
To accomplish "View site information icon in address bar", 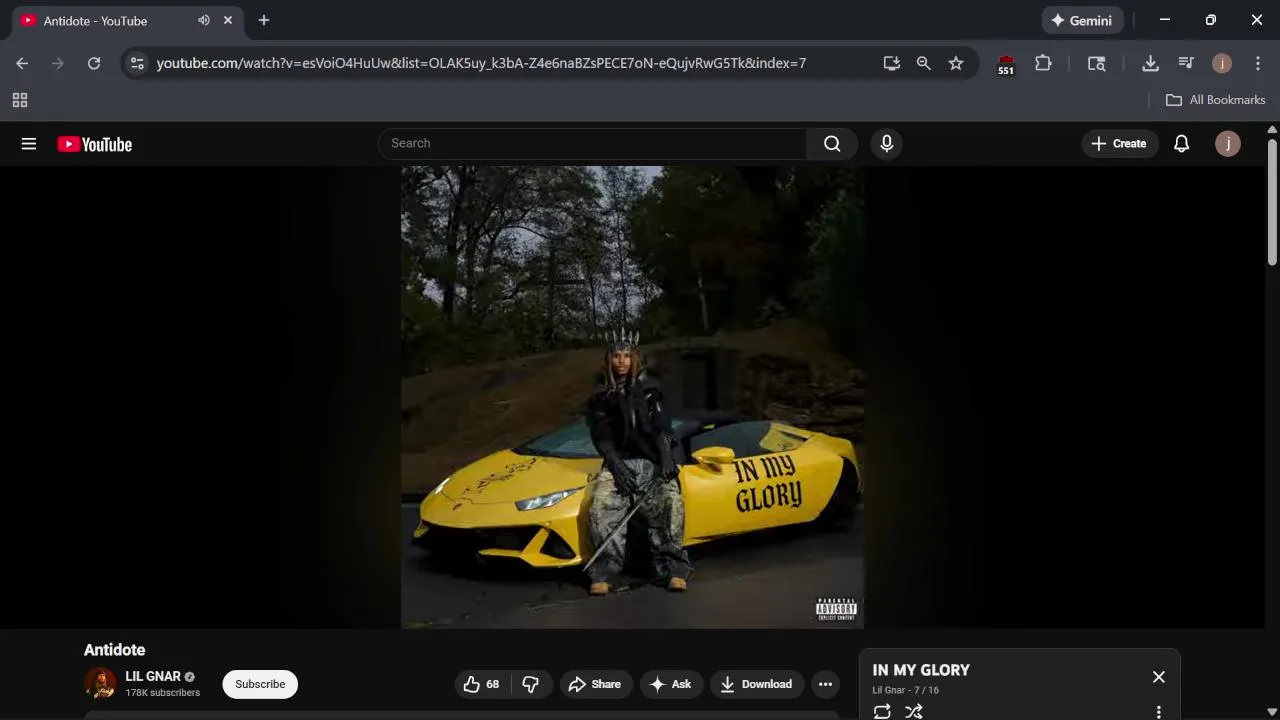I will pos(138,63).
